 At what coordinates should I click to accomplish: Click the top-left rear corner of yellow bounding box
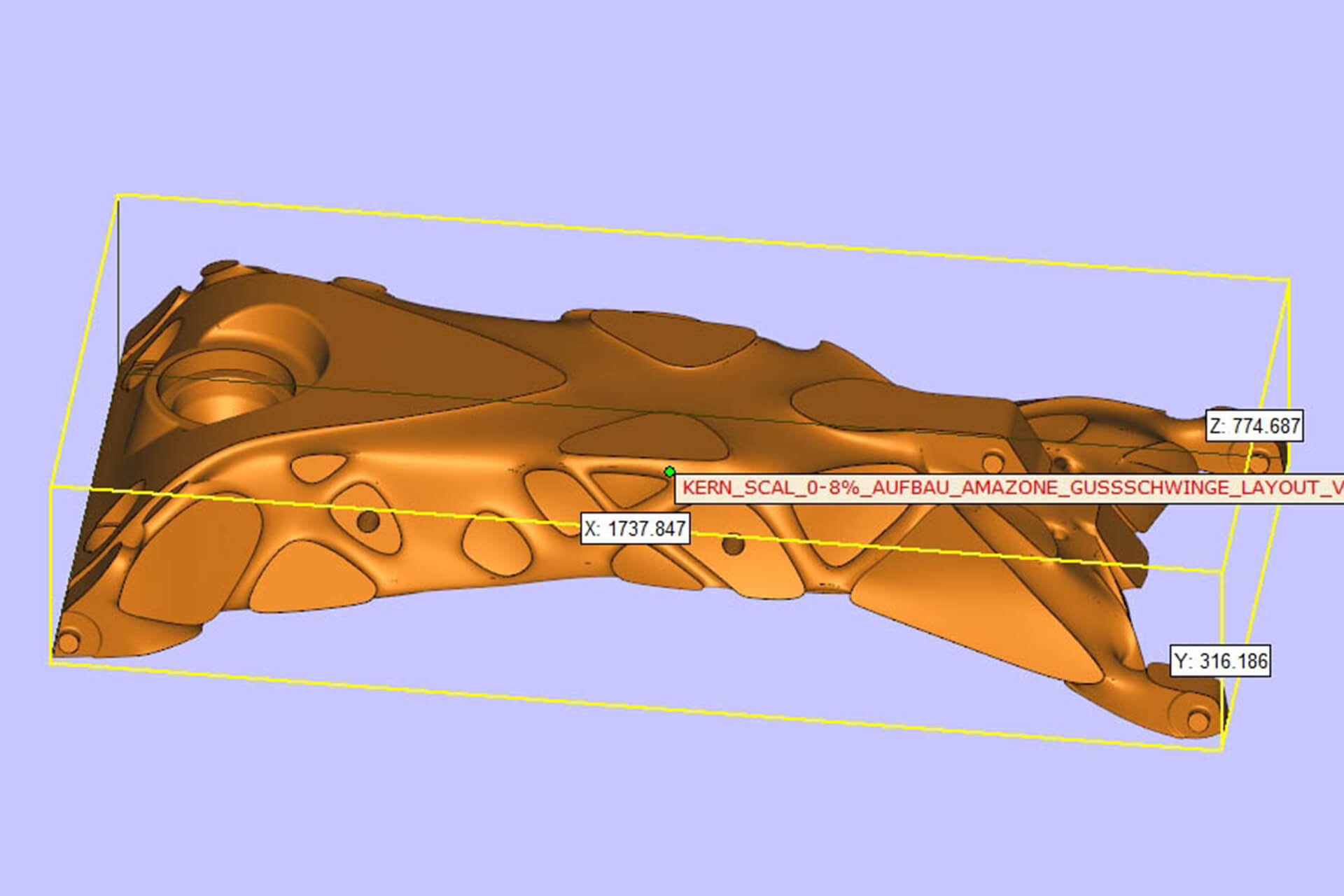(x=117, y=196)
